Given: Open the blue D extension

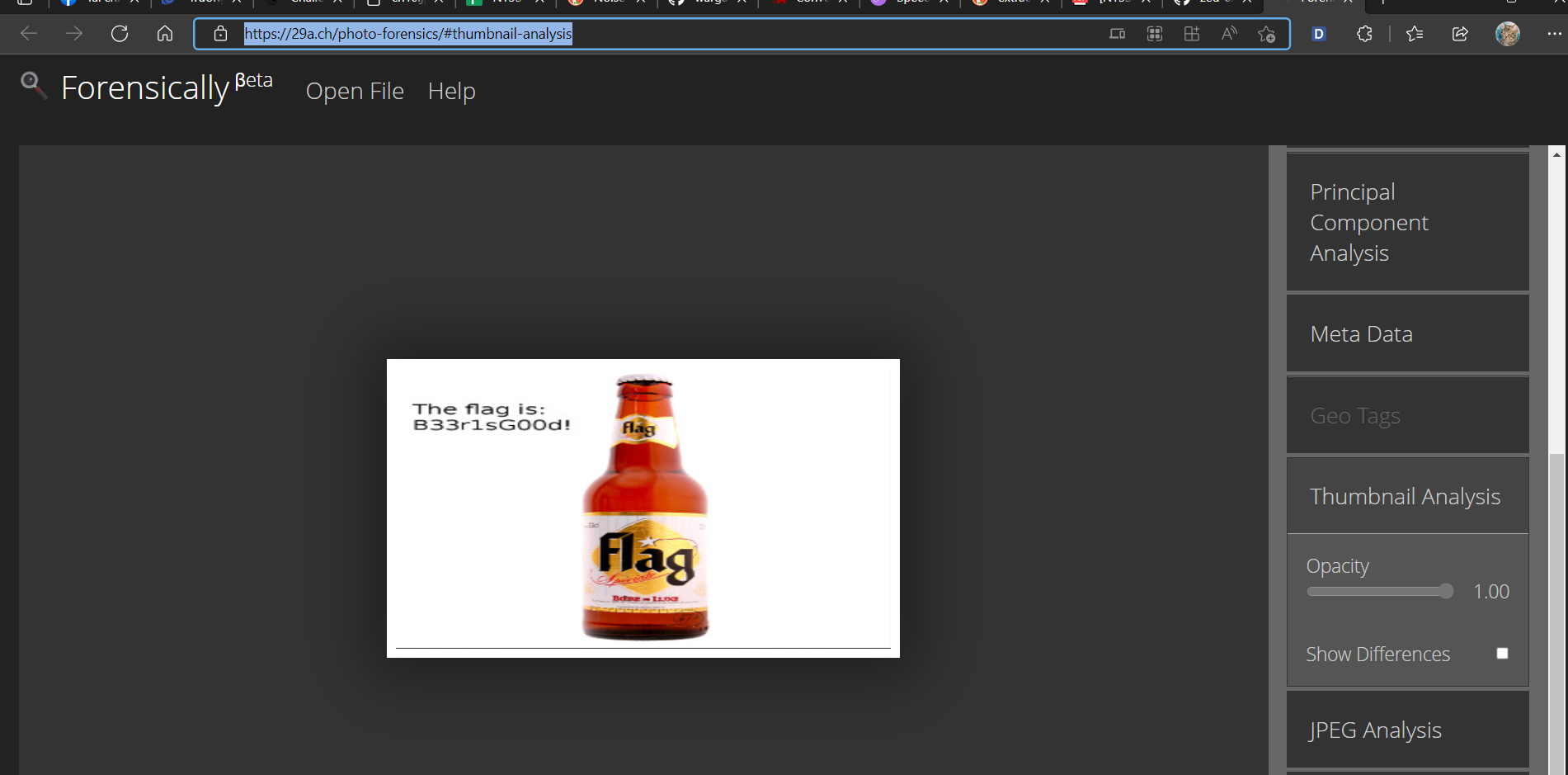Looking at the screenshot, I should coord(1319,34).
